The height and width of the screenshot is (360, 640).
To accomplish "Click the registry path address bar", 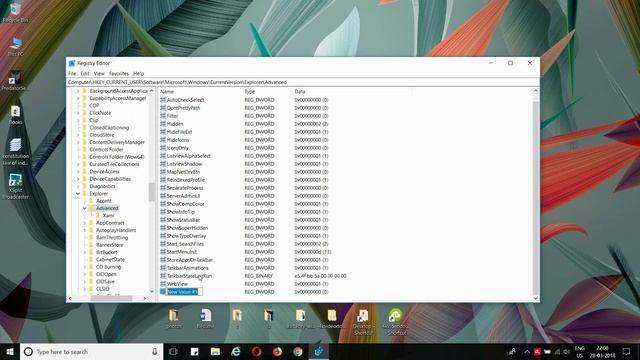I will click(x=302, y=82).
